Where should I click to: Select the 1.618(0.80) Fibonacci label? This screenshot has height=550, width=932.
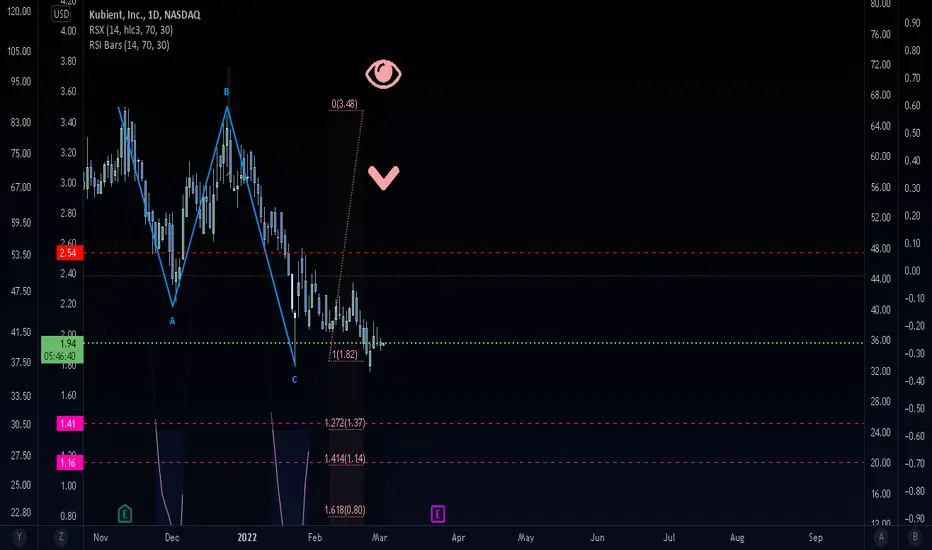click(345, 510)
